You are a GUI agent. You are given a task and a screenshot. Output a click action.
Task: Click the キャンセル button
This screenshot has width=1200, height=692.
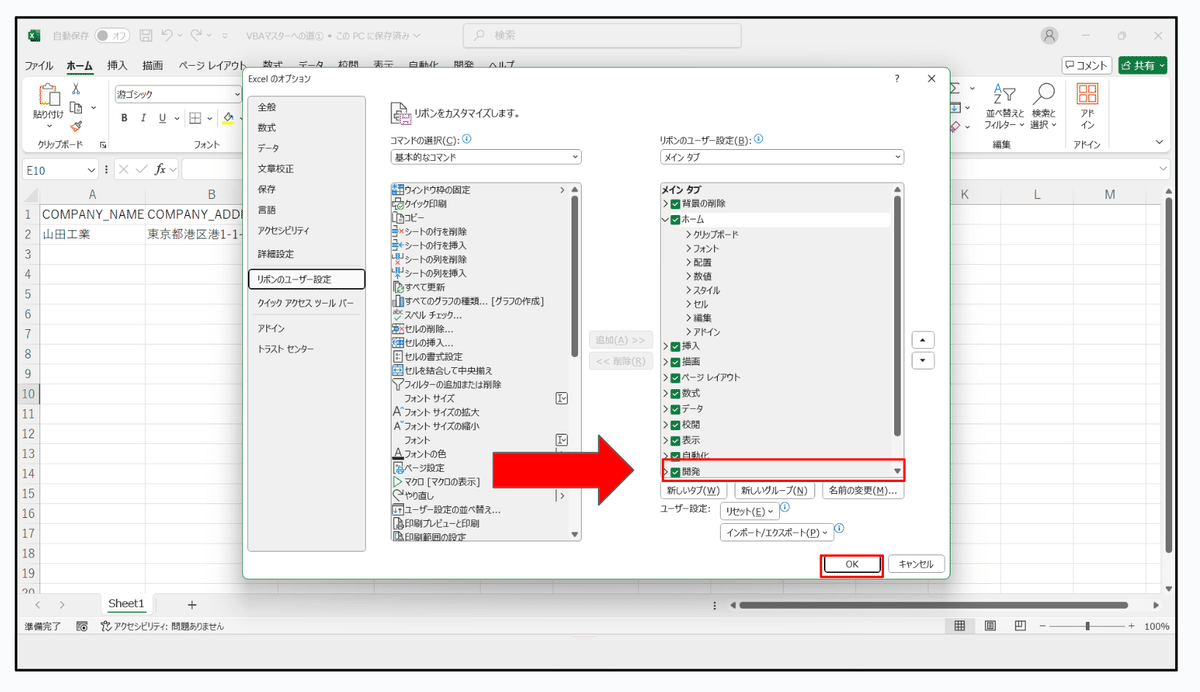pos(916,564)
